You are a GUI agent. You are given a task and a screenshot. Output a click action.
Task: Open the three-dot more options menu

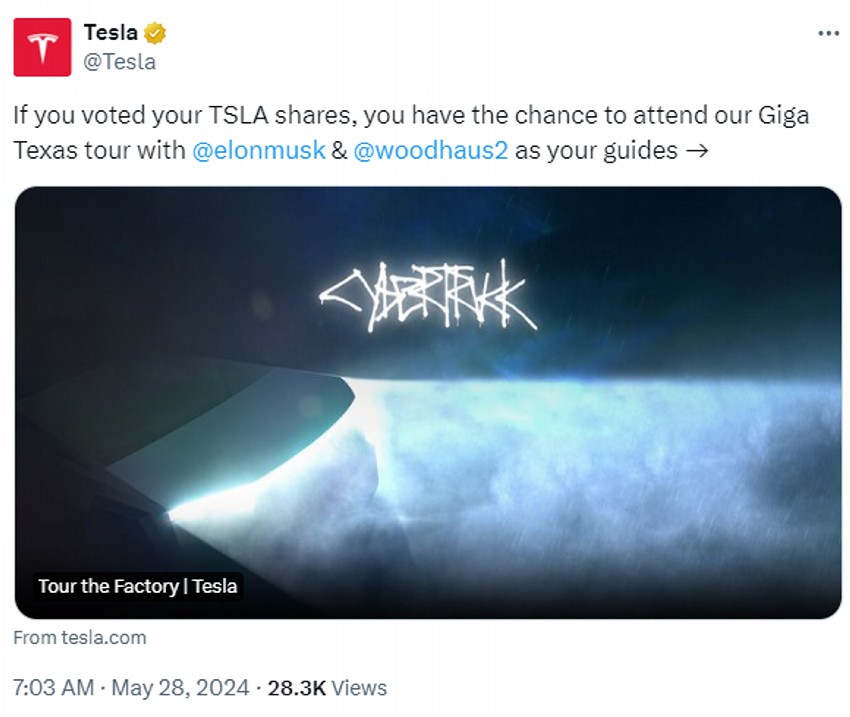click(x=828, y=33)
